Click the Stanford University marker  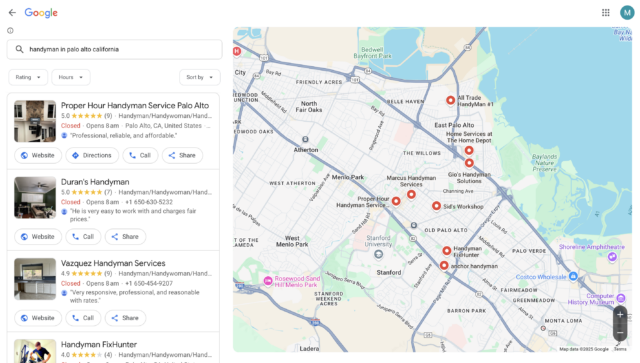pos(378,254)
